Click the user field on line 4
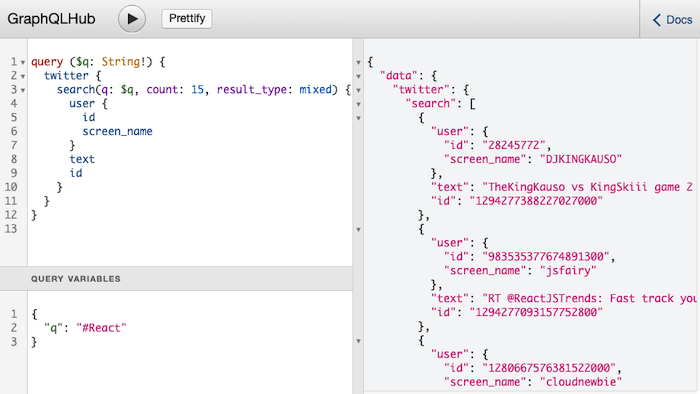Viewport: 700px width, 394px height. pos(82,104)
